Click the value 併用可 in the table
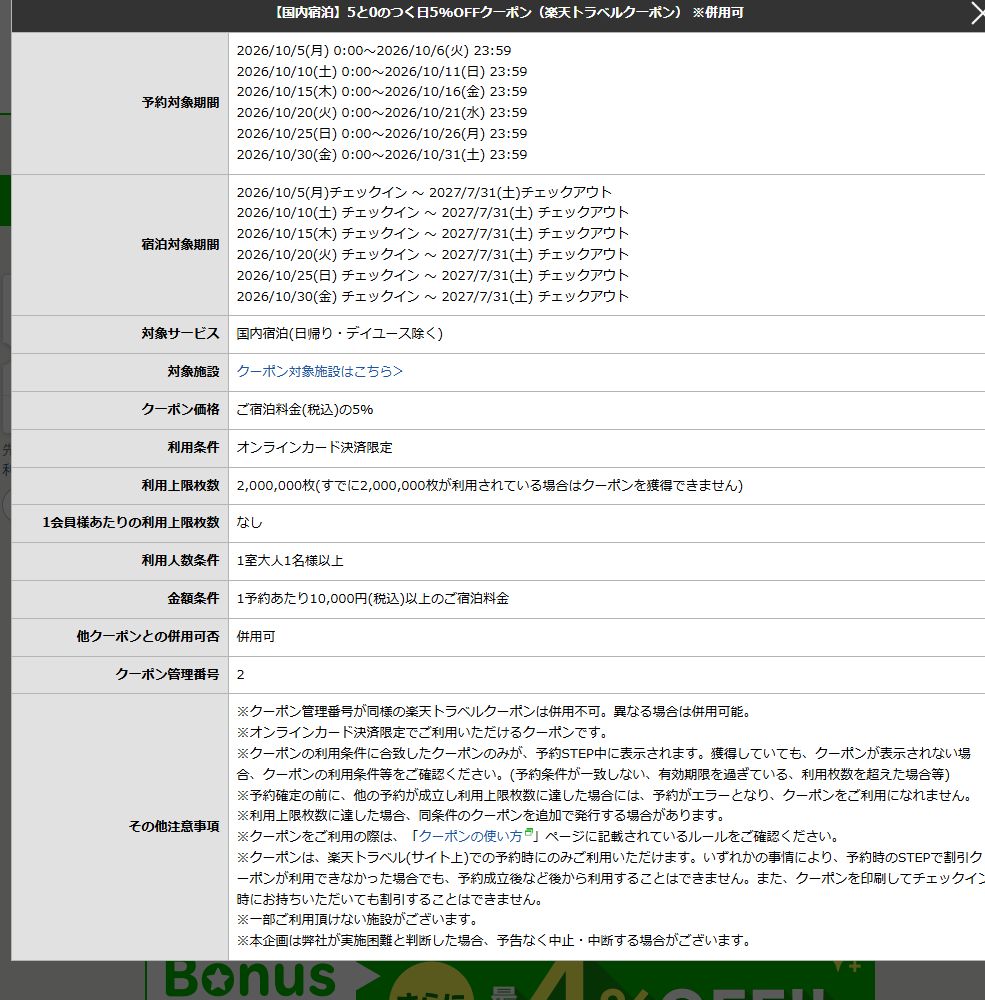 coord(256,636)
